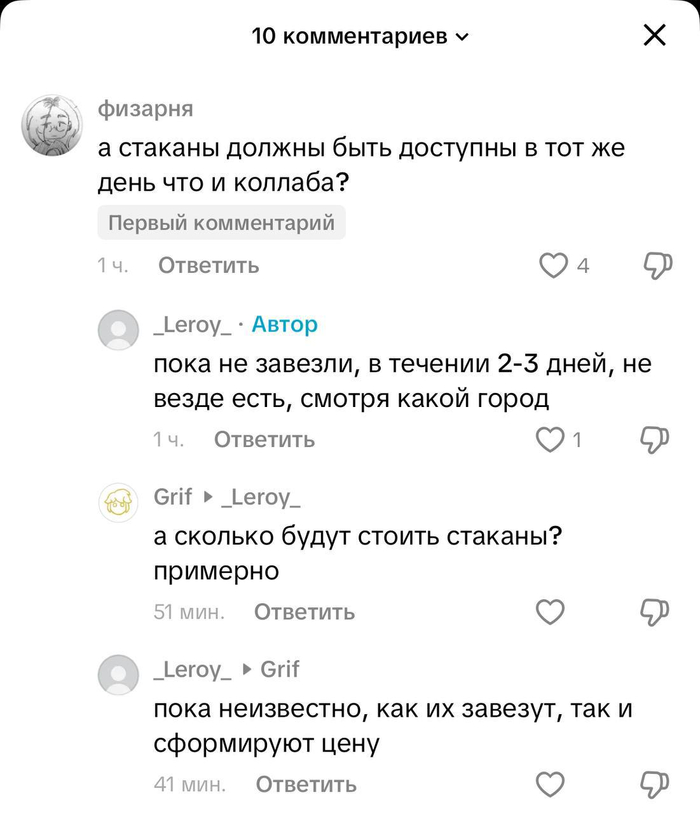Reply to Grif's 51 мин. comment
Screen dimensions: 700x814
coord(304,611)
